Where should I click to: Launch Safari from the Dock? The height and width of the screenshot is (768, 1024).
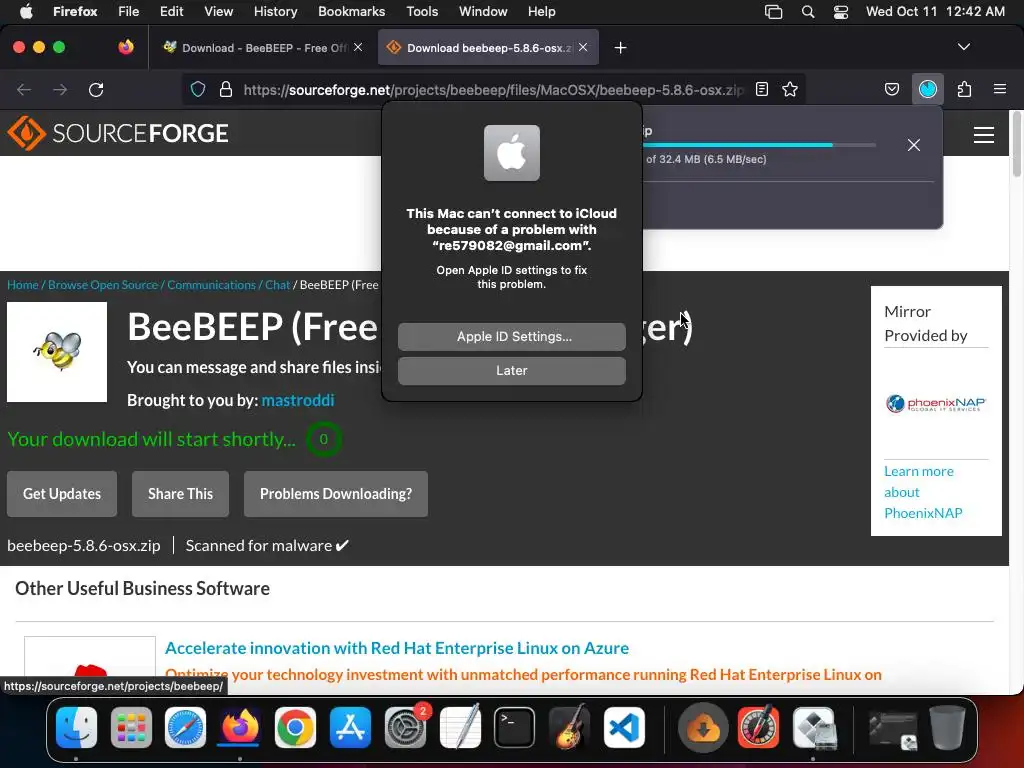pyautogui.click(x=185, y=728)
